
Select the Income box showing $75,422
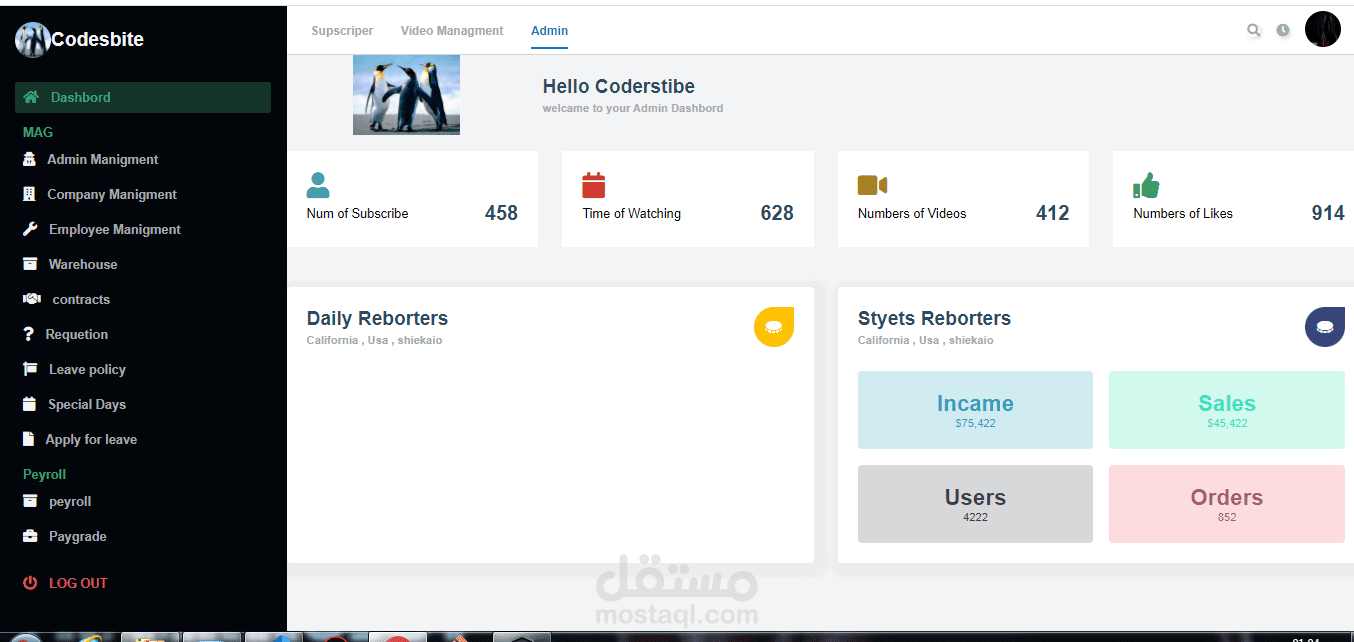pos(975,410)
